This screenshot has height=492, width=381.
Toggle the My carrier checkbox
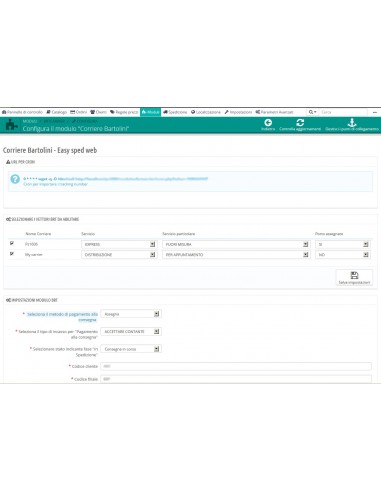pos(12,254)
